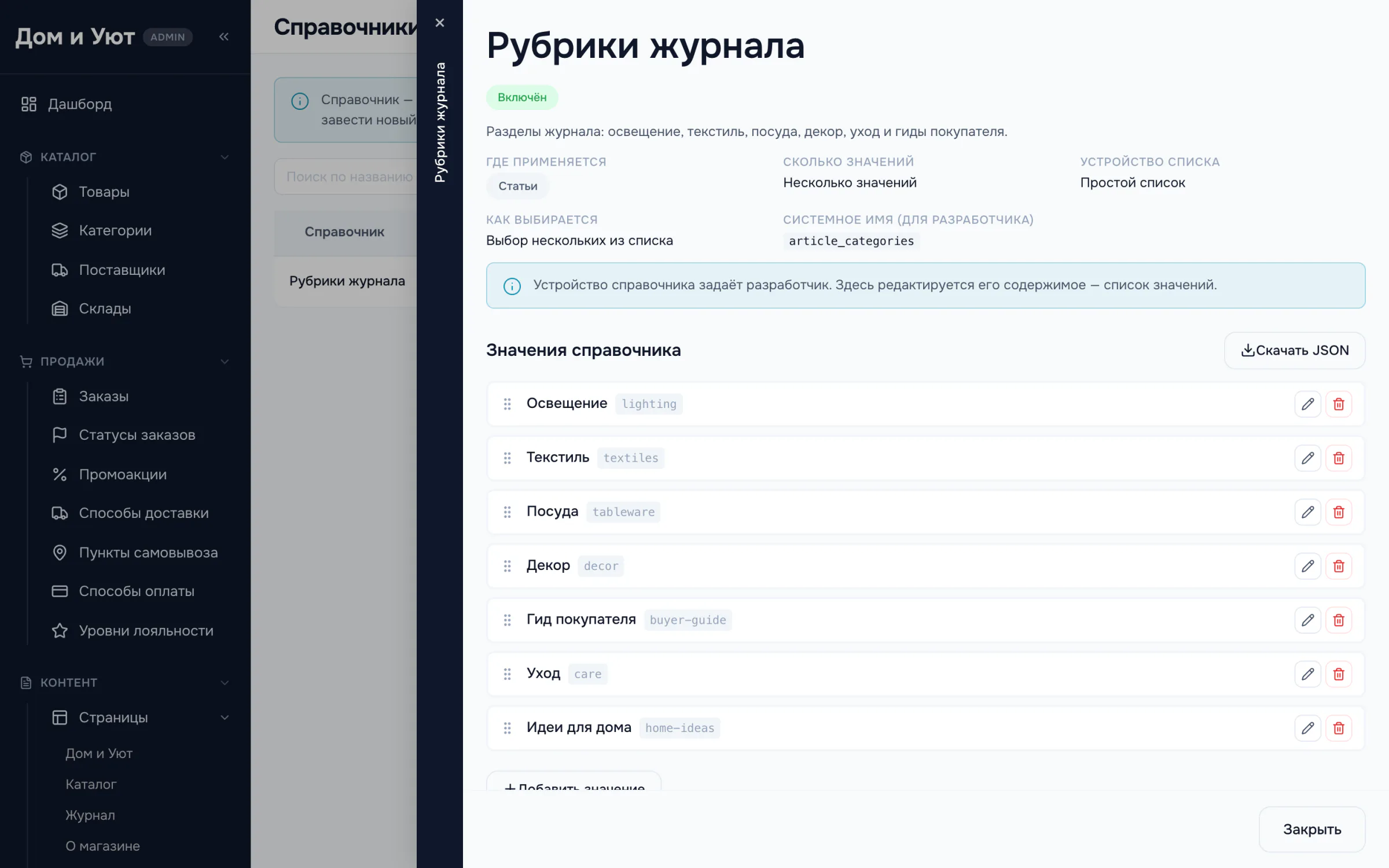The image size is (1389, 868).
Task: Focus the Поиск по названию search field
Action: [x=346, y=176]
